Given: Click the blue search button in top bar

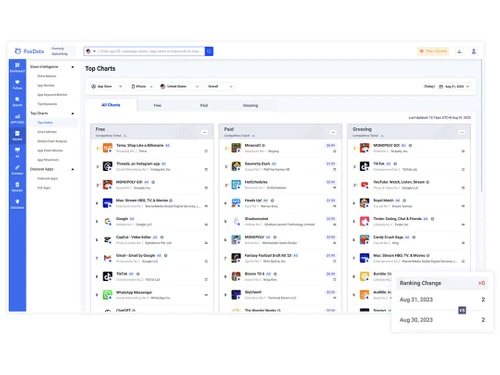Looking at the screenshot, I should 209,51.
